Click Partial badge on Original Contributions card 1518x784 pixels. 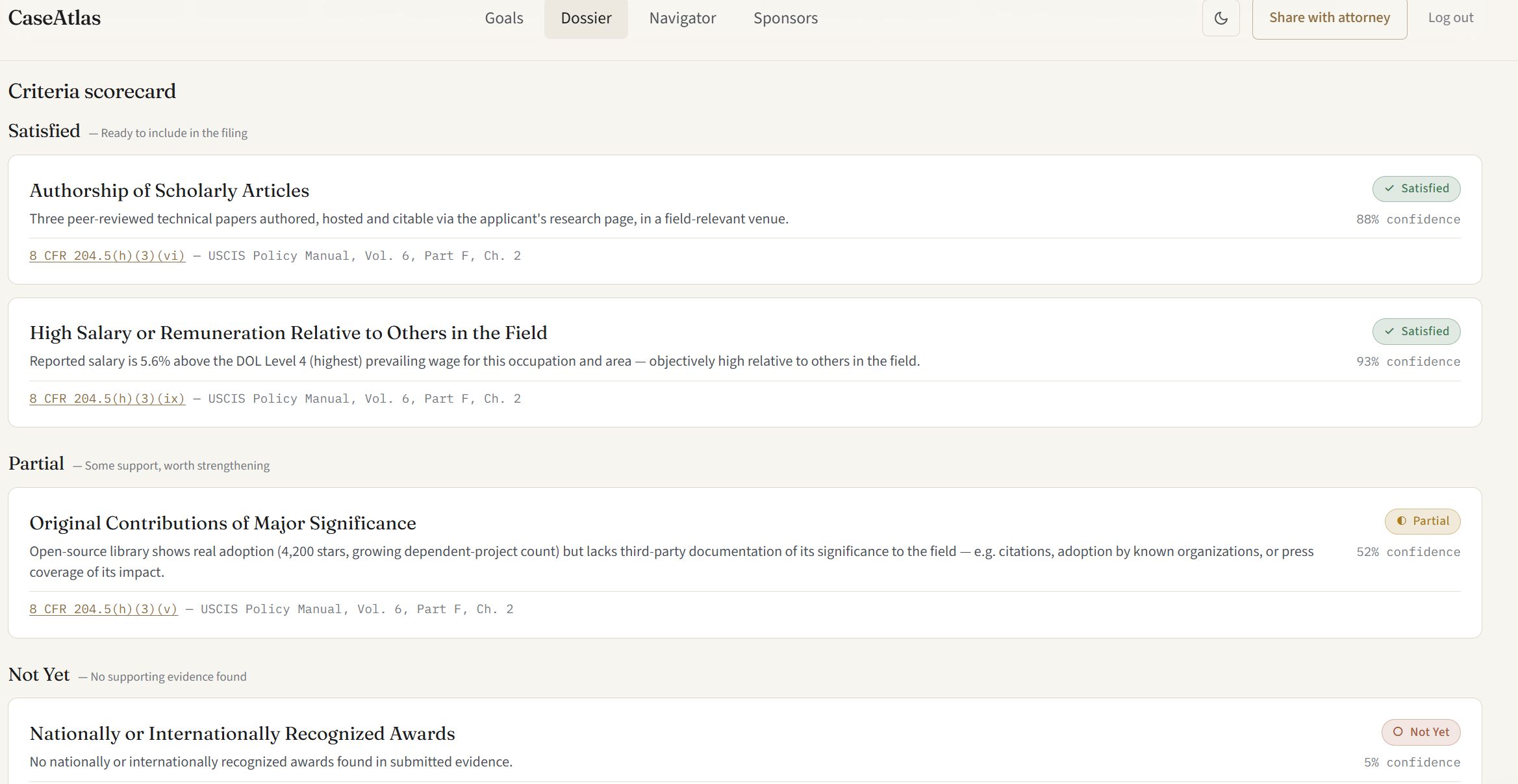1423,522
